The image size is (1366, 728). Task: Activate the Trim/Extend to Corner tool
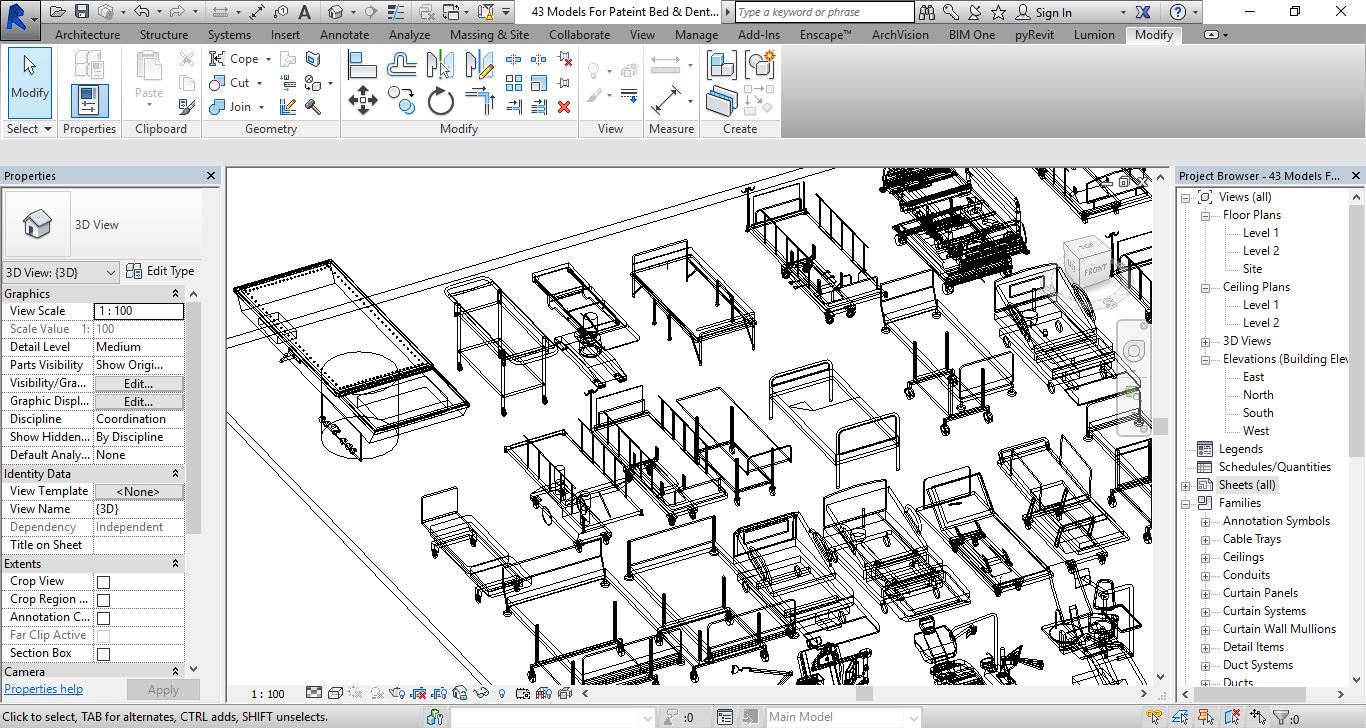(x=480, y=101)
